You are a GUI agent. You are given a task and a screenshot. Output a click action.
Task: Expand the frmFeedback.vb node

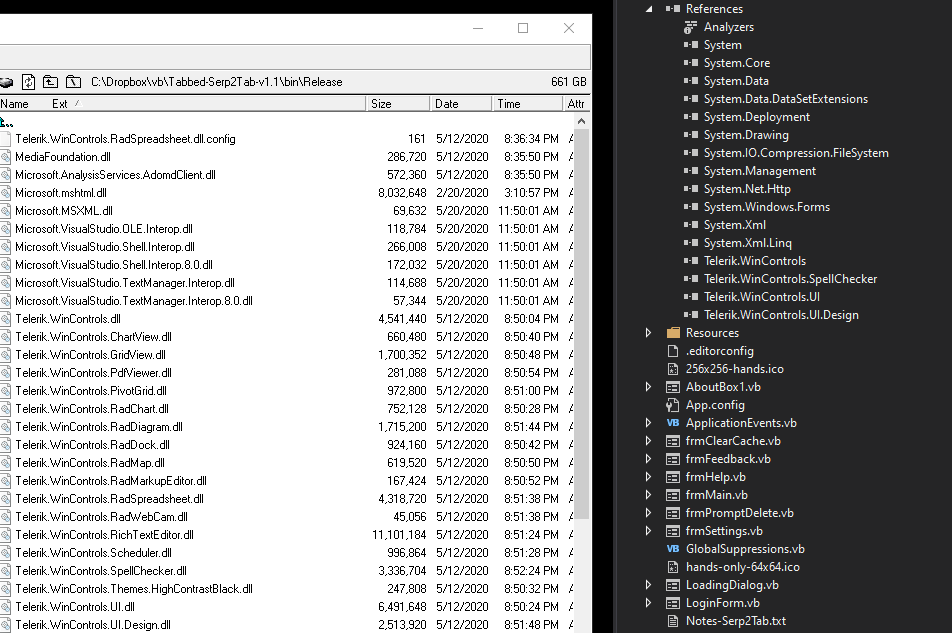point(648,459)
